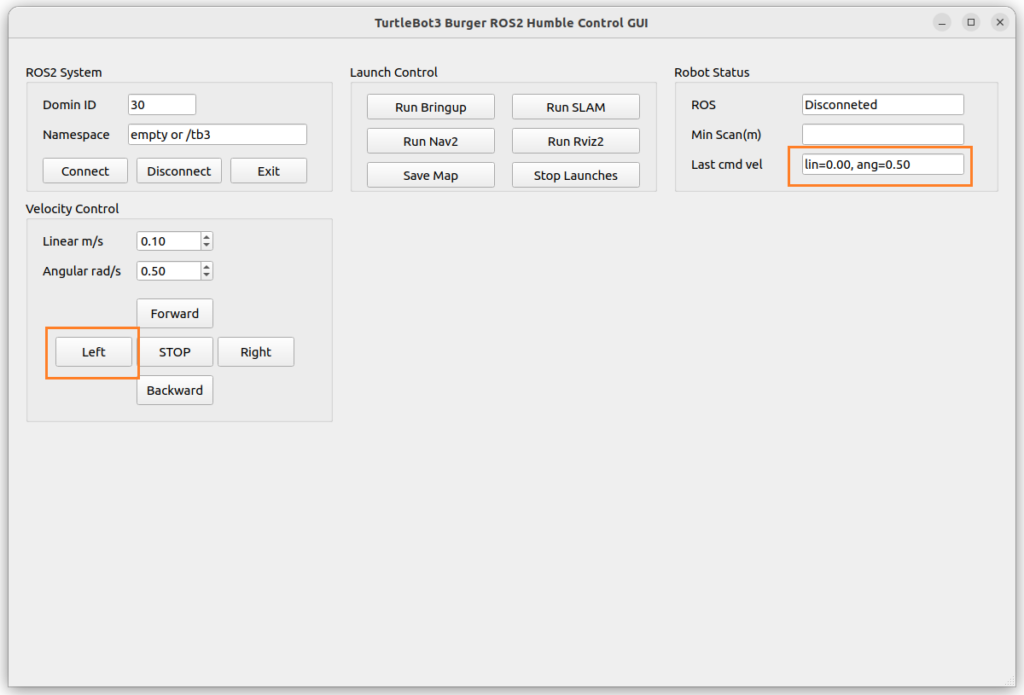Click the 'Velocity Control' group title

[x=72, y=209]
